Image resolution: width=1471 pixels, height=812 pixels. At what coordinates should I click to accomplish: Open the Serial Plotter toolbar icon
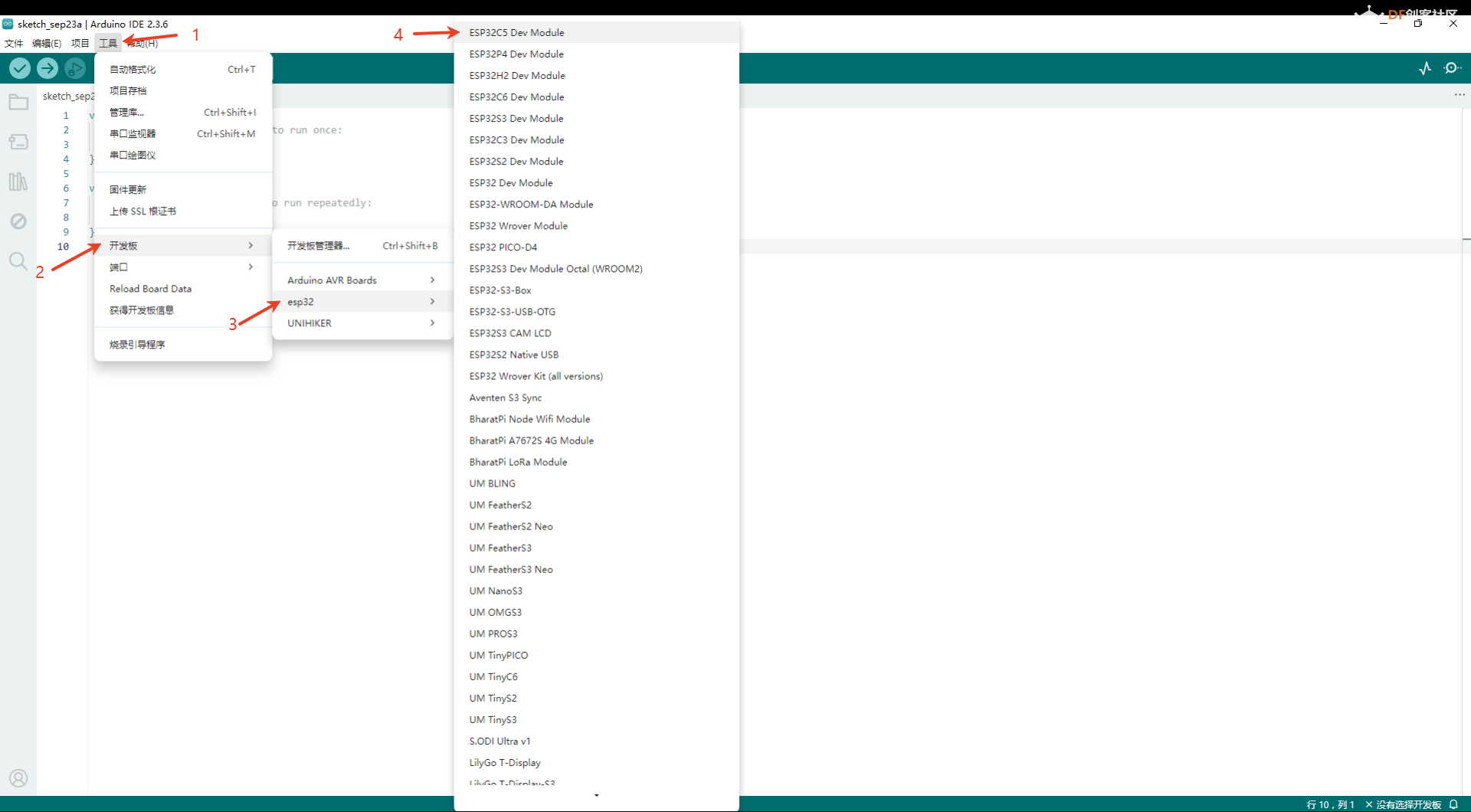[1424, 69]
